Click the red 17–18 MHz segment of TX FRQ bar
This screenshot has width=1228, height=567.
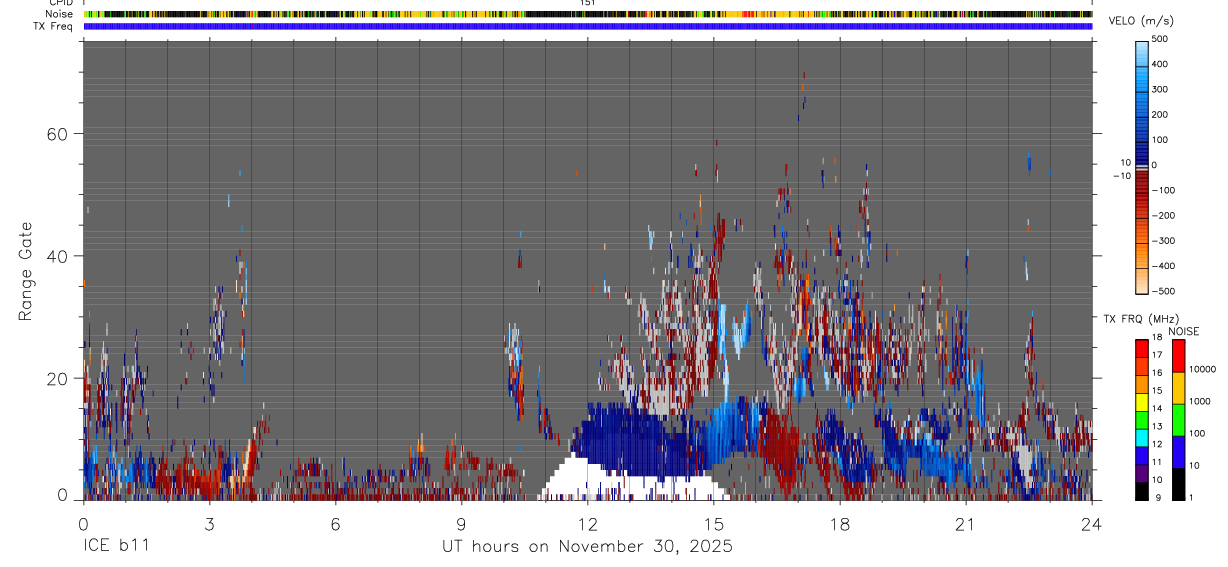click(1142, 349)
